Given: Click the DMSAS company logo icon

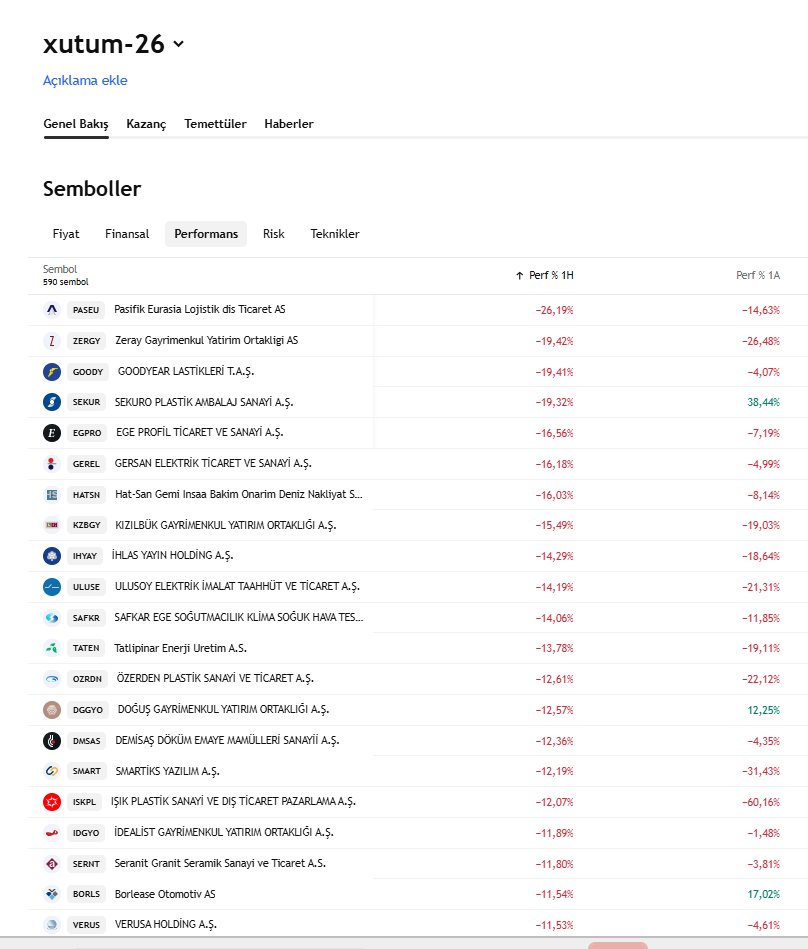Looking at the screenshot, I should coord(52,740).
